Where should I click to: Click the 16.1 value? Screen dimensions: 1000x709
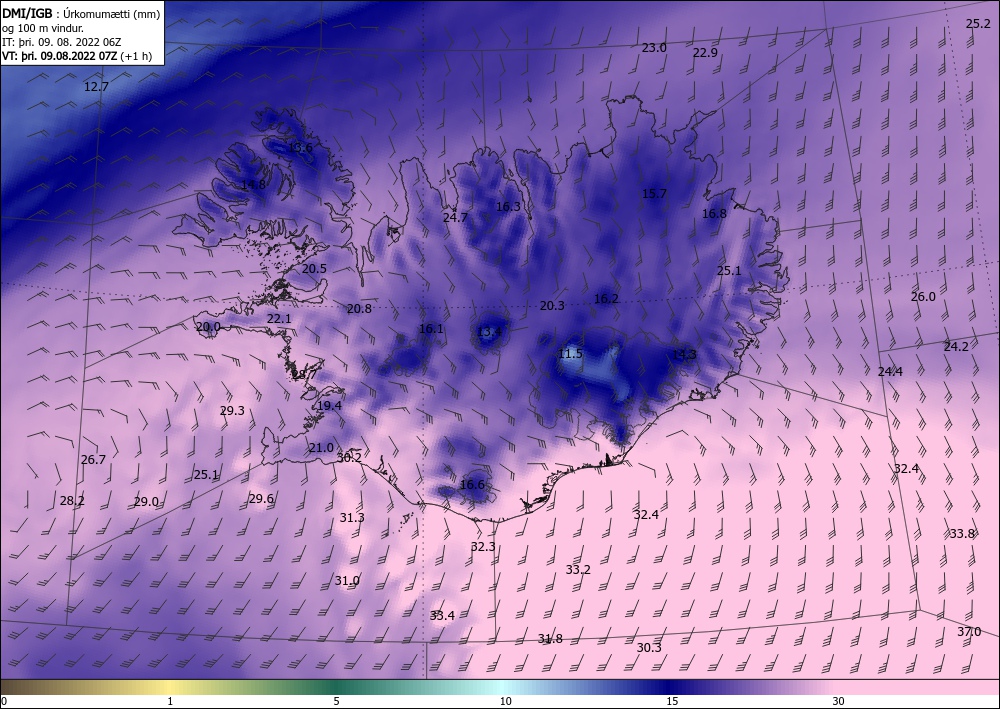click(x=431, y=329)
